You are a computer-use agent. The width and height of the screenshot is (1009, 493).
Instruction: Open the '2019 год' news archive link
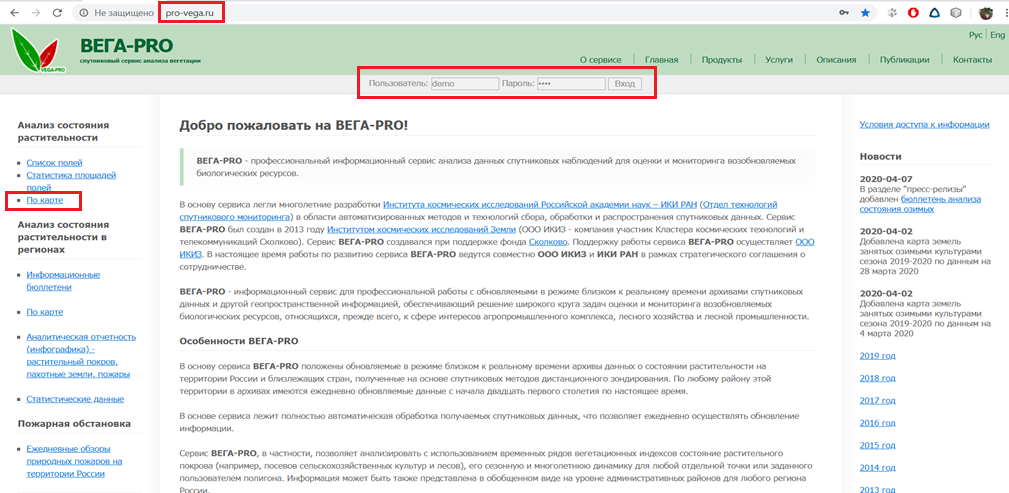[877, 356]
